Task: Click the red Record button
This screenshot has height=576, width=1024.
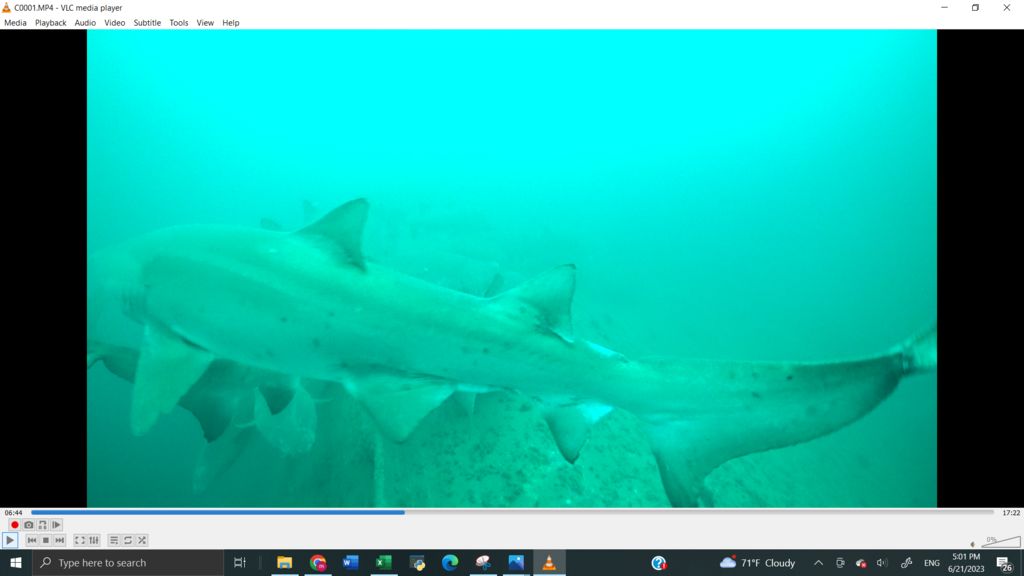Action: coord(15,525)
